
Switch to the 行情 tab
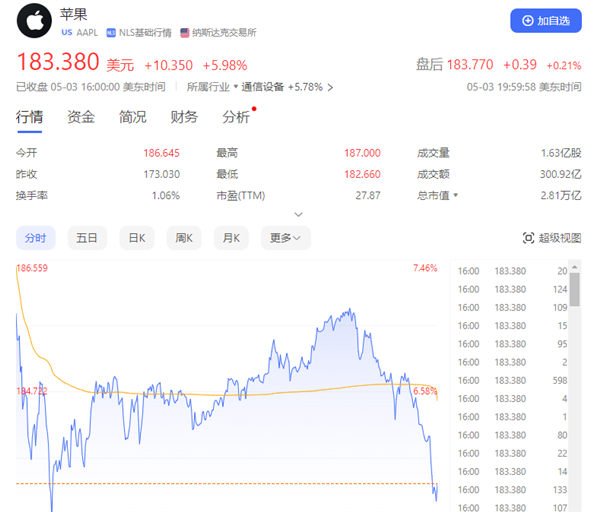pos(30,117)
